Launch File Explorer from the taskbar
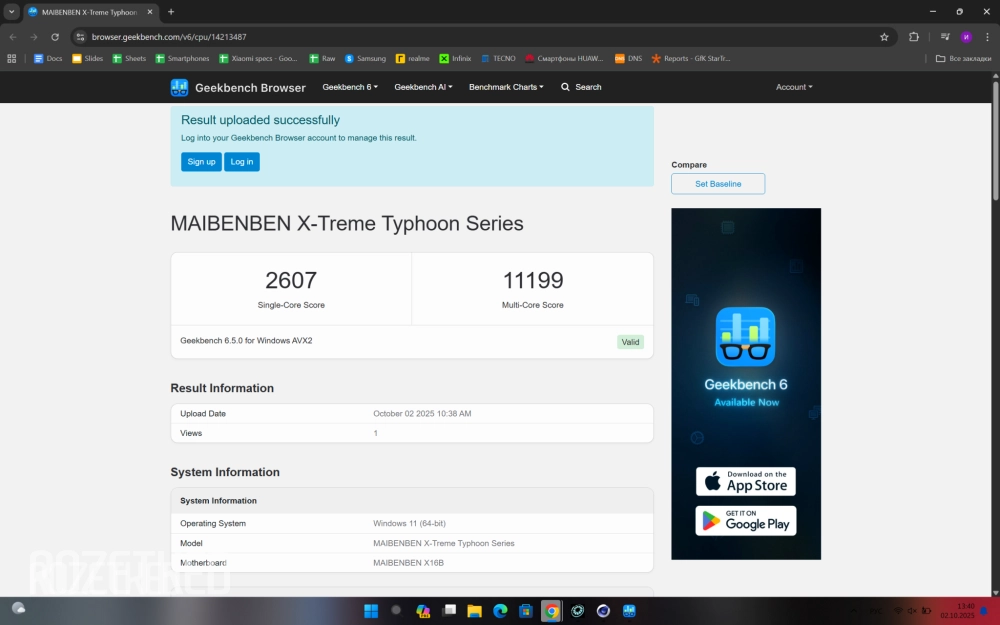 [x=475, y=610]
